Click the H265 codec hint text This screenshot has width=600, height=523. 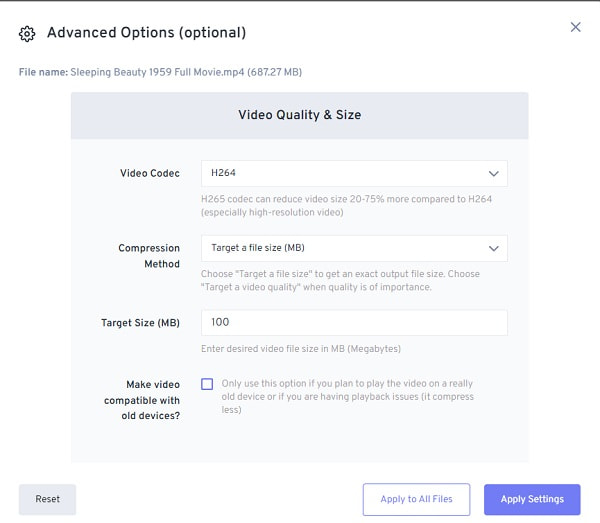click(x=346, y=205)
